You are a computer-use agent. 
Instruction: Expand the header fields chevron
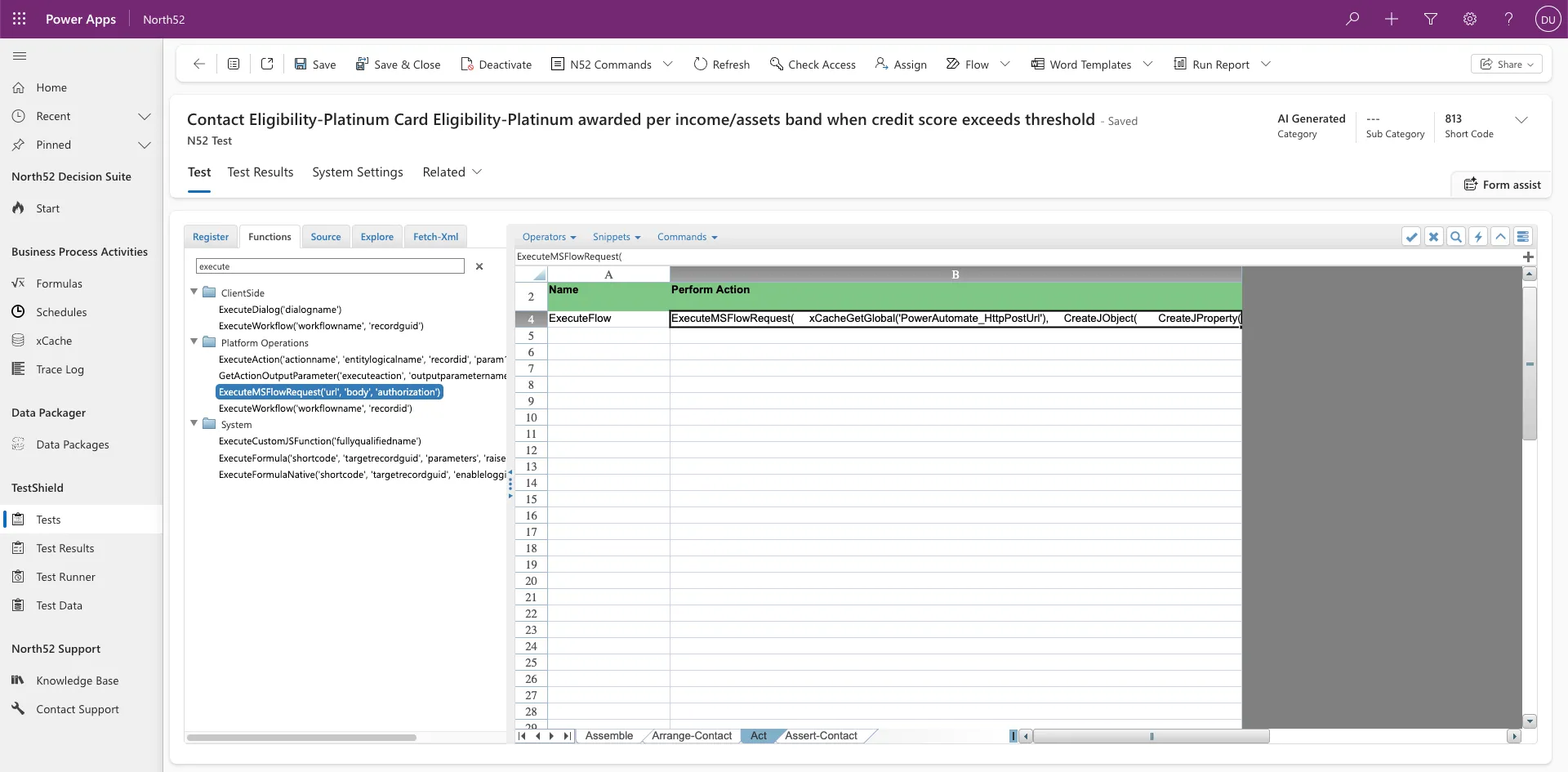(x=1521, y=119)
